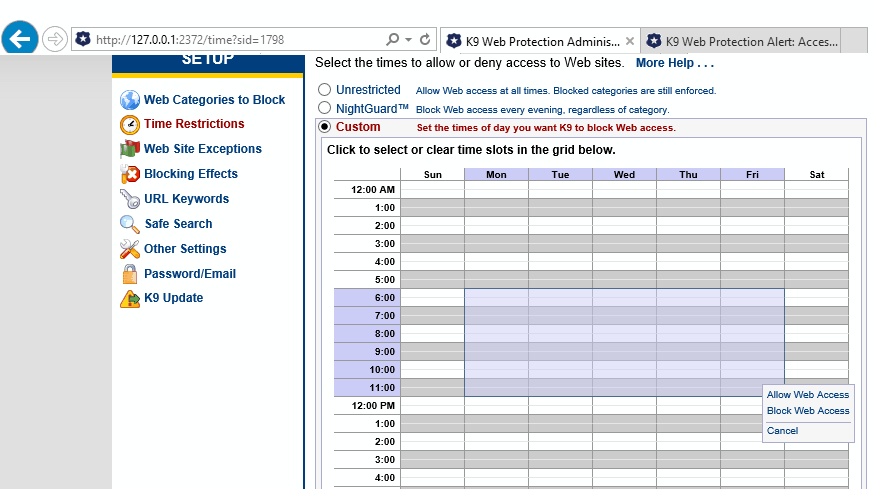875x489 pixels.
Task: Open Blocking Effects link
Action: click(191, 174)
